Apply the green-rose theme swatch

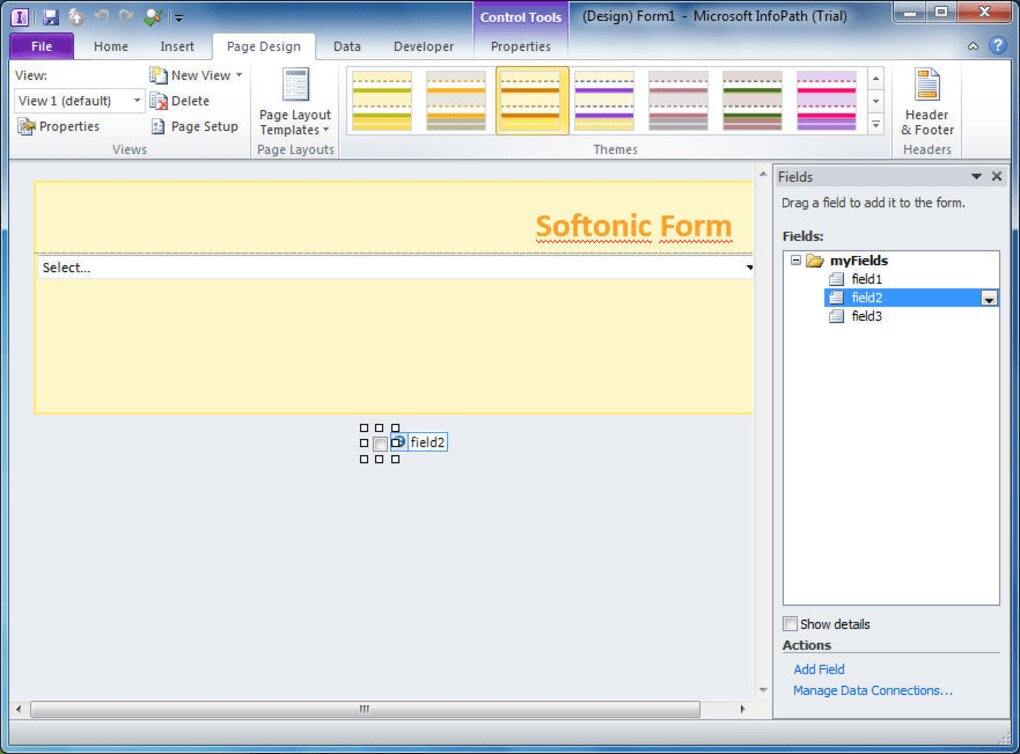[x=753, y=100]
